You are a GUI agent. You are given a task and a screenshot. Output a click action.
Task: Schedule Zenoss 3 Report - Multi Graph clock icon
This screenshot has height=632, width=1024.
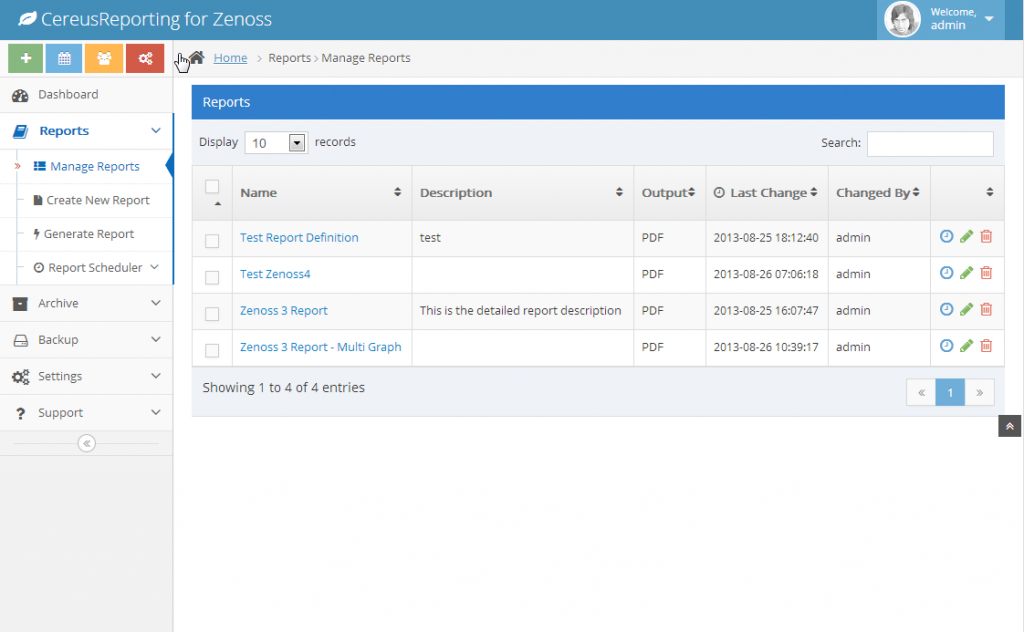(x=946, y=346)
